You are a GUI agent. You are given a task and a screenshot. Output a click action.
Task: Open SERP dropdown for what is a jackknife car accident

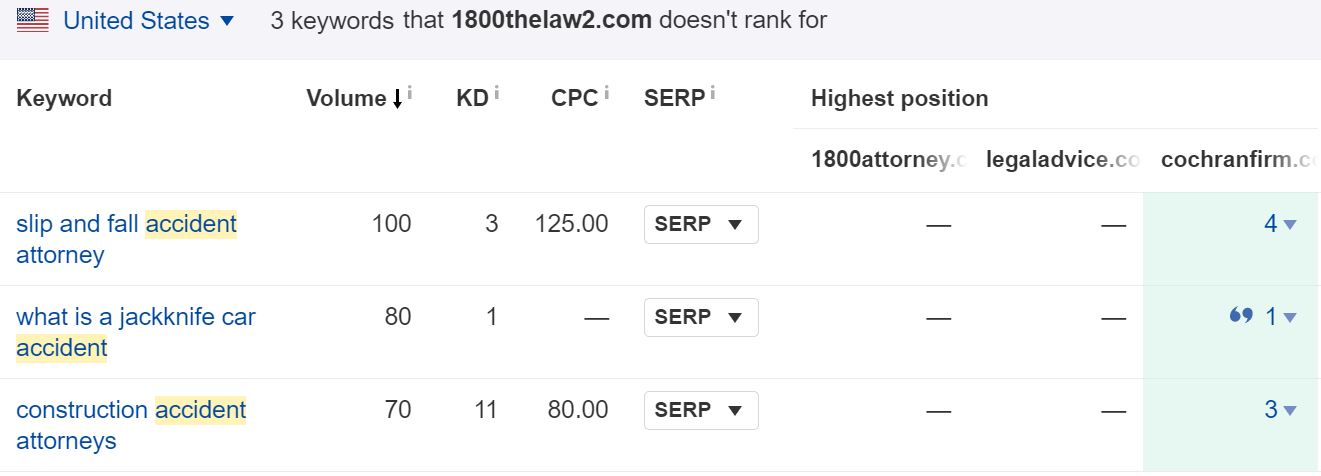(x=701, y=318)
